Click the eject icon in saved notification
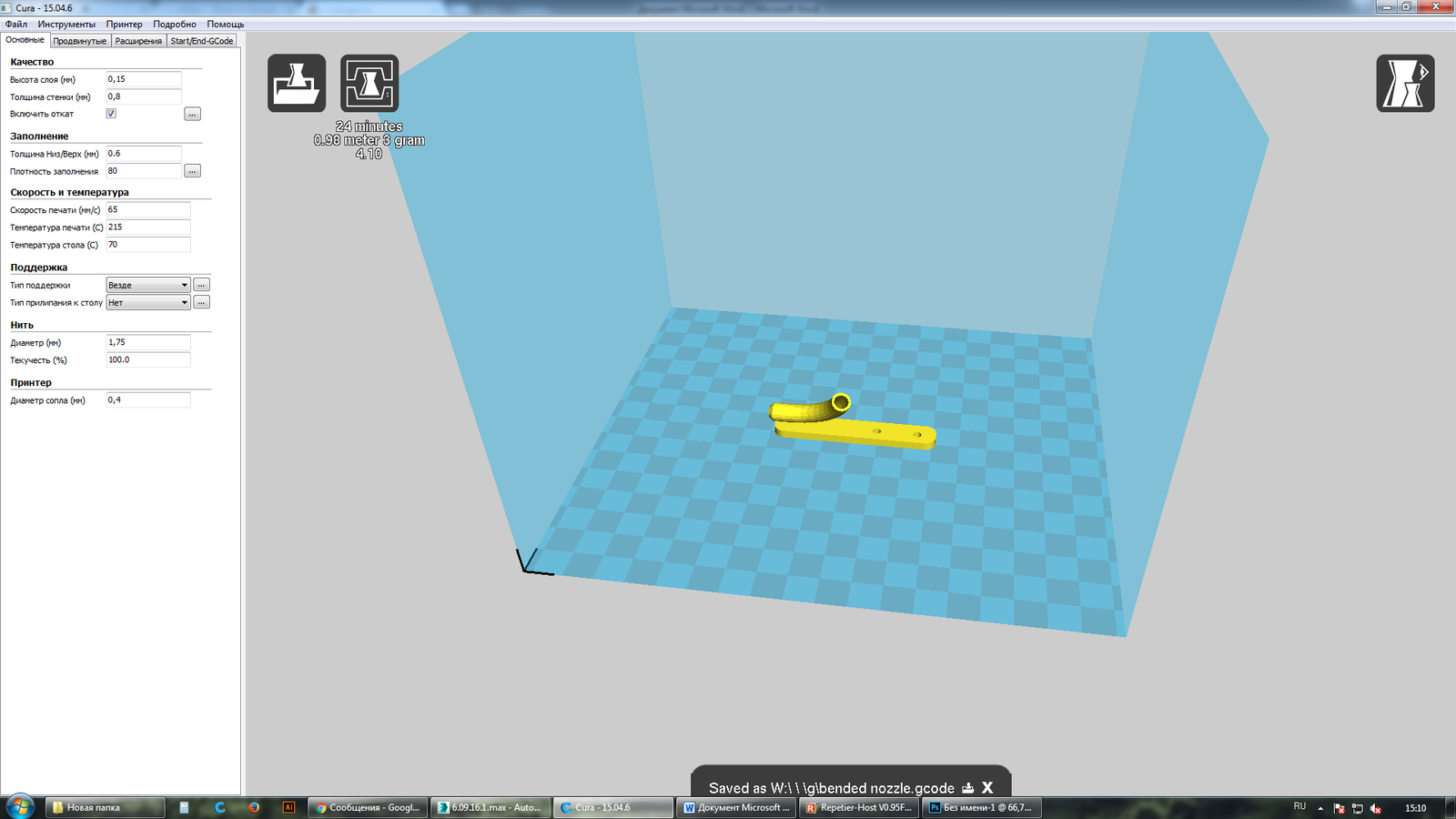Screen dimensions: 1456x819 (x=967, y=788)
